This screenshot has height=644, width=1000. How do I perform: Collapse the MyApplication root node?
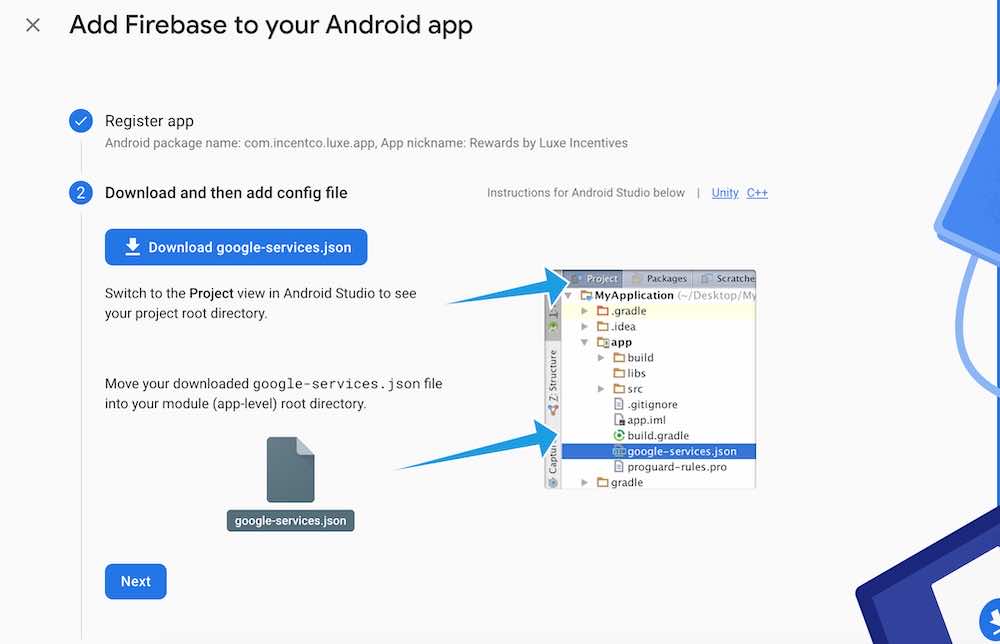point(568,295)
